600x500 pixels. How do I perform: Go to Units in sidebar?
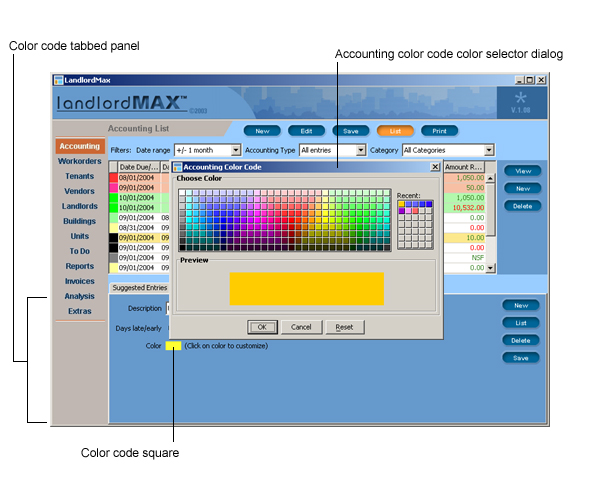pos(80,236)
